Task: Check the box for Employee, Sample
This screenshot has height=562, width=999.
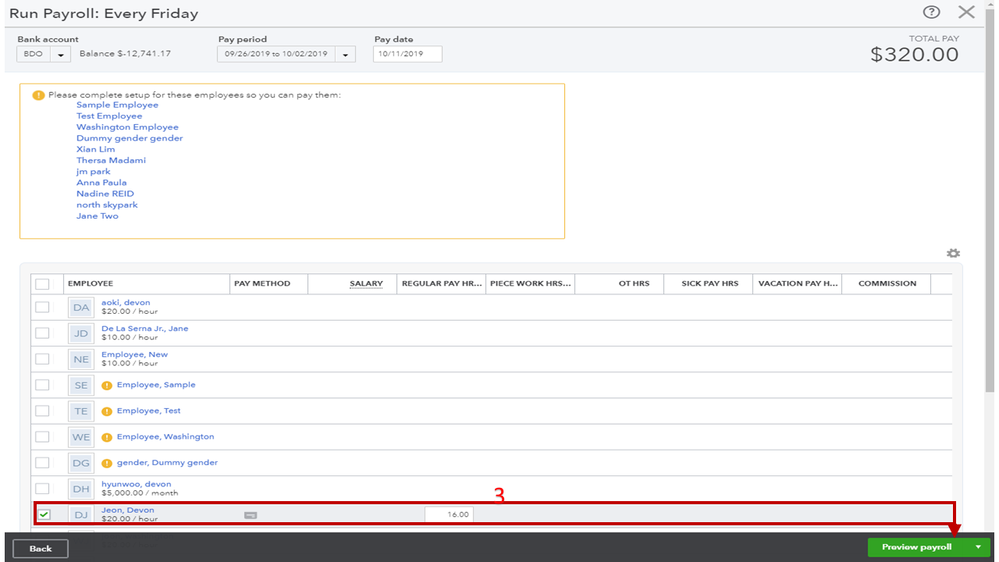Action: [x=43, y=385]
